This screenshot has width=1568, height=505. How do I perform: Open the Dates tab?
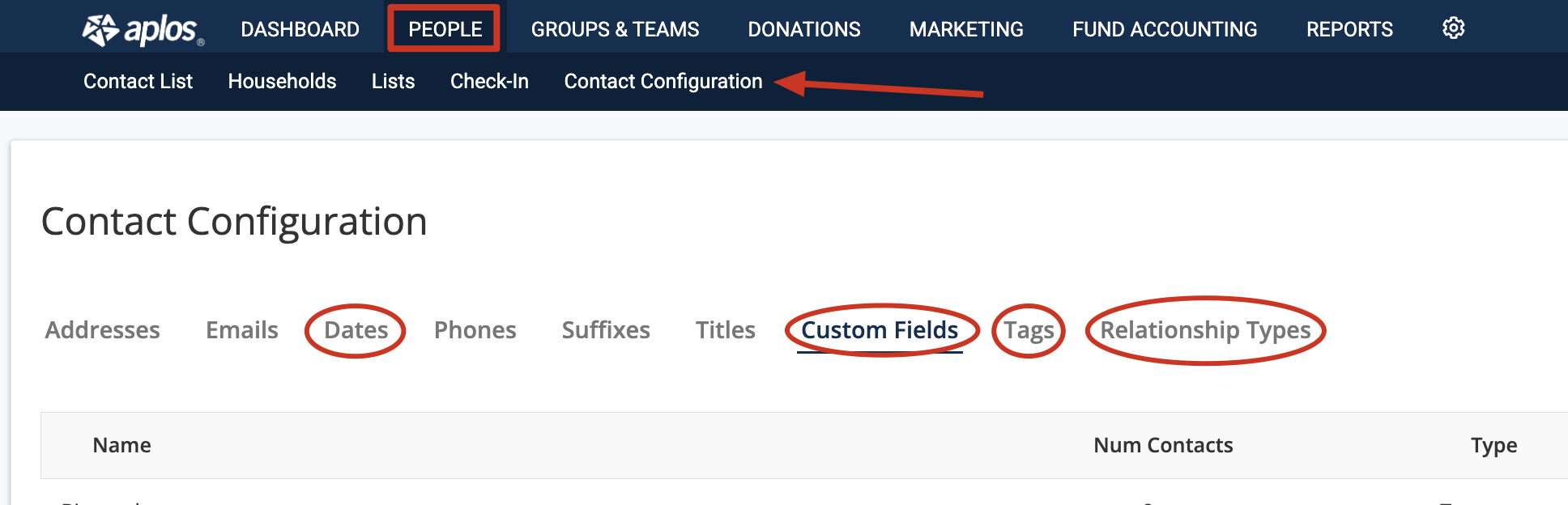pyautogui.click(x=356, y=330)
